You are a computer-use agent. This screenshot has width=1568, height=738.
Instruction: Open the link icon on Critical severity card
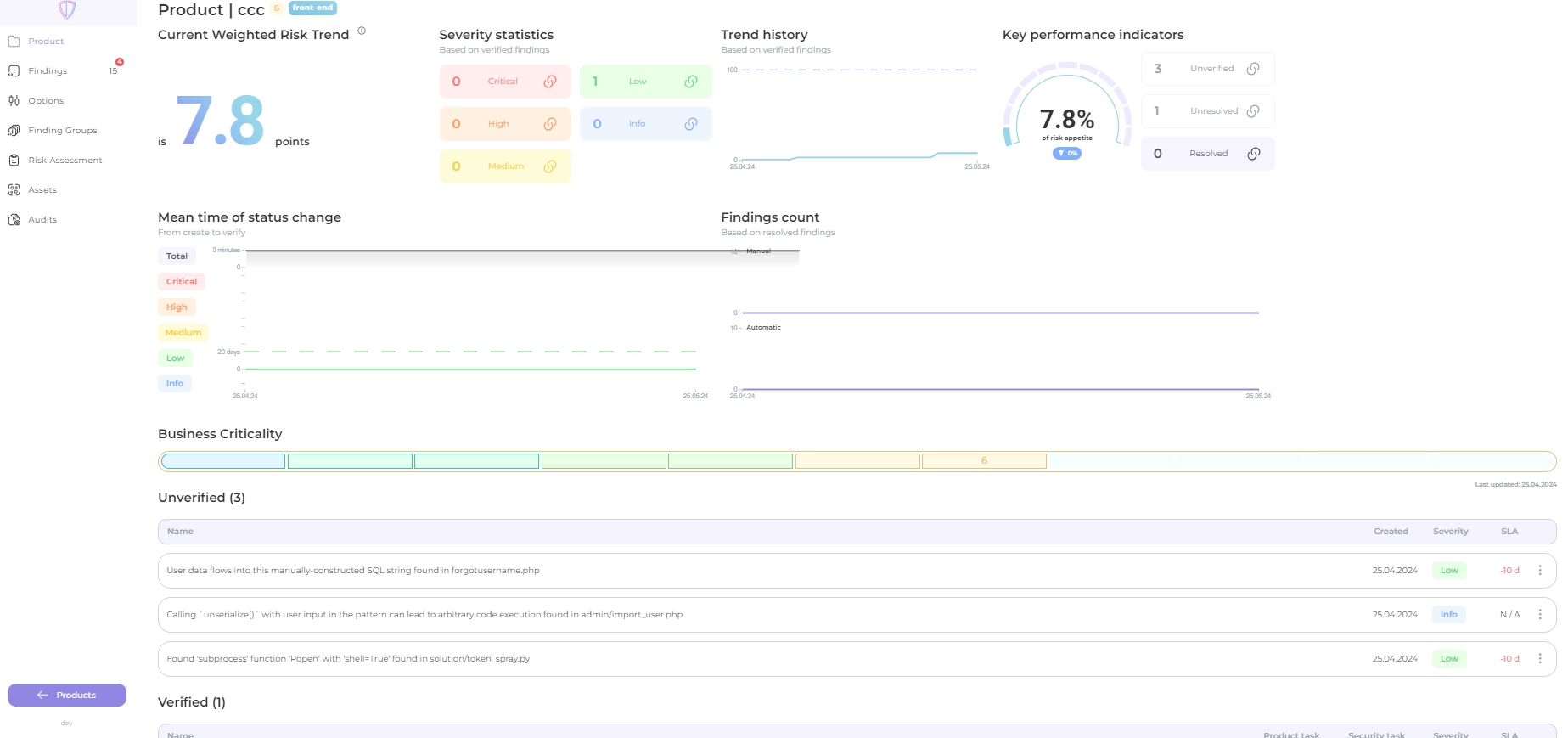tap(550, 82)
